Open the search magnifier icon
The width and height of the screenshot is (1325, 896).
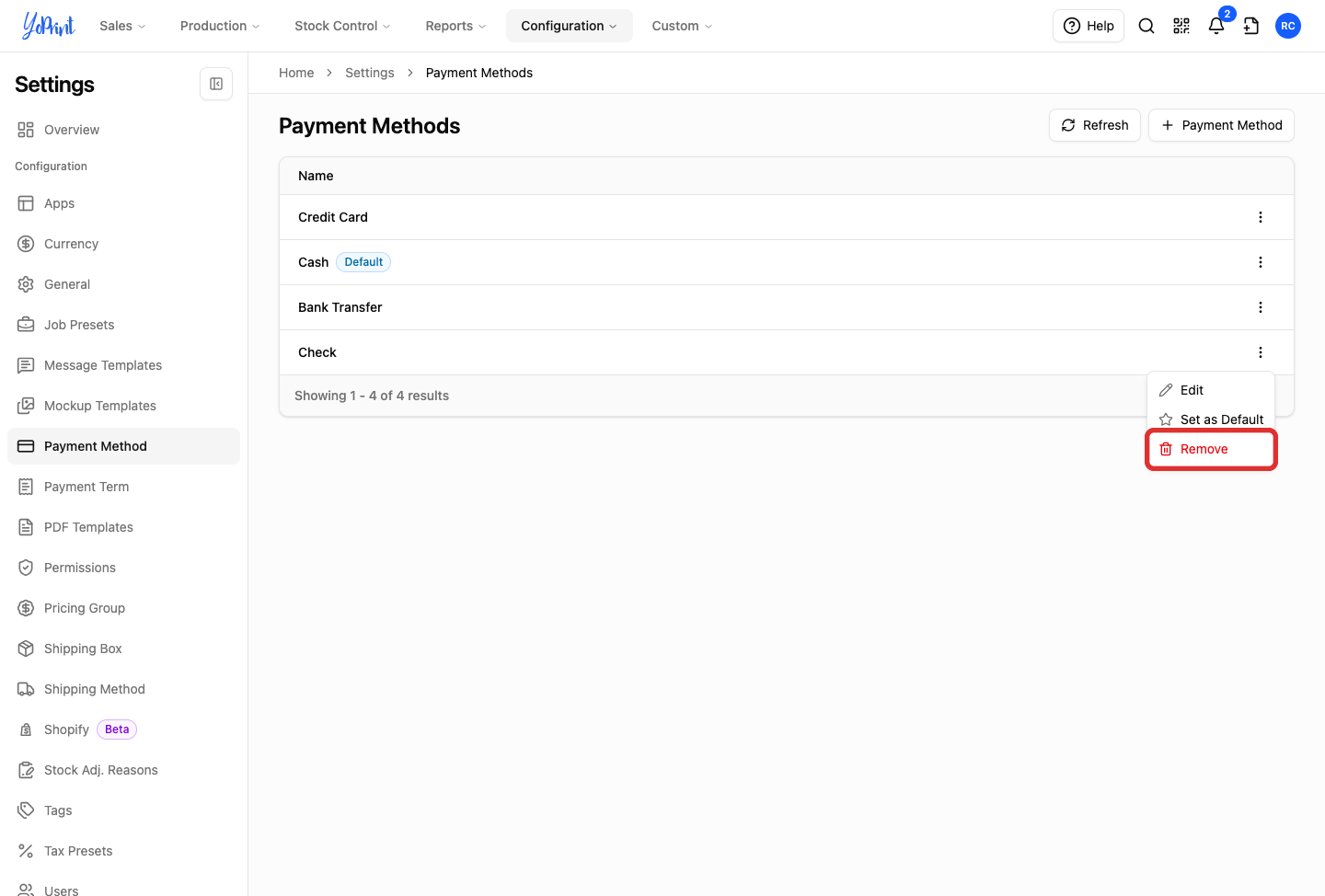1146,26
